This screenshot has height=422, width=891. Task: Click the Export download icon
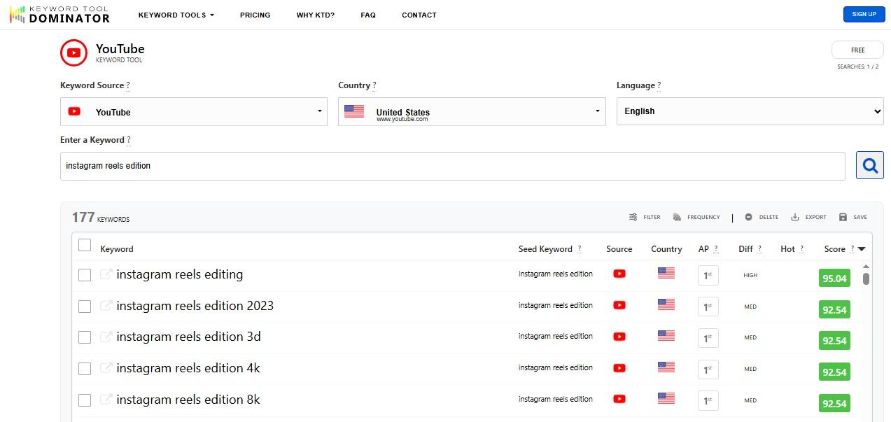795,217
